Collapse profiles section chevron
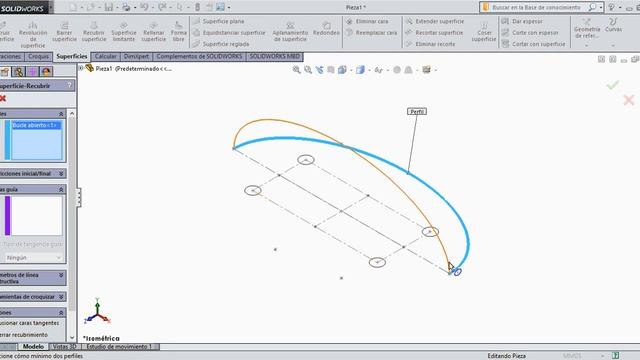 click(x=61, y=114)
